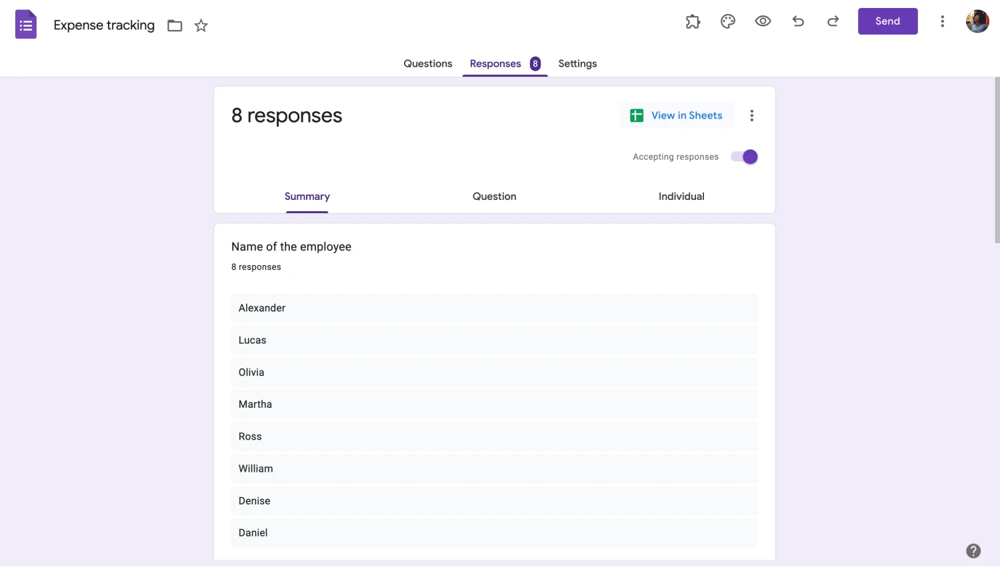Viewport: 1000px width, 567px height.
Task: Select the Individual responses view
Action: click(x=681, y=197)
